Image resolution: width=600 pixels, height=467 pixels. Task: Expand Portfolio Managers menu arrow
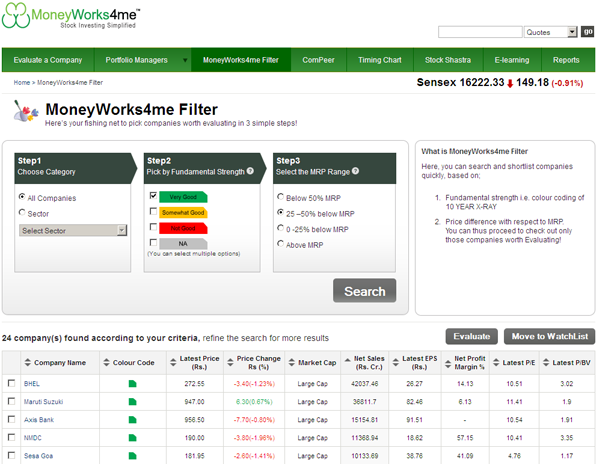(x=185, y=60)
